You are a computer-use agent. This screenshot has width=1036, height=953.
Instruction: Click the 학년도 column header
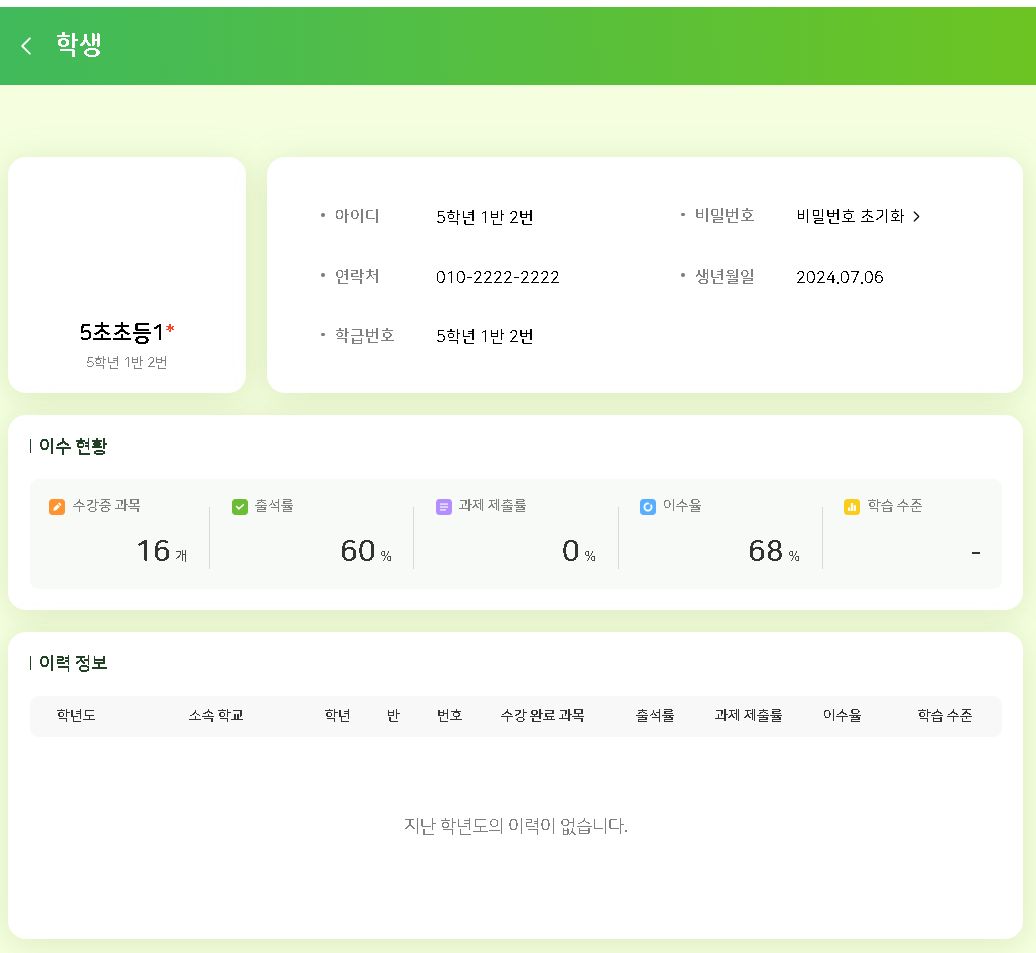pyautogui.click(x=76, y=716)
